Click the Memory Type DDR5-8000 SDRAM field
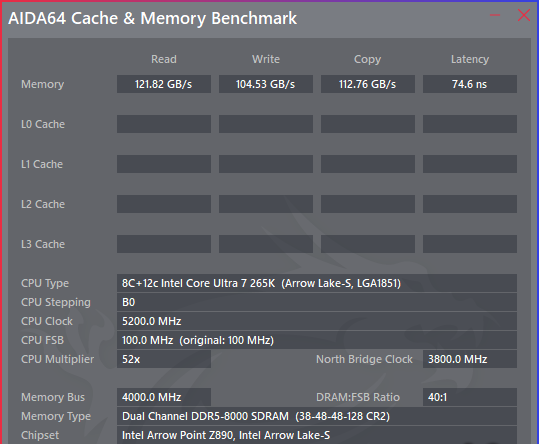Screen dimensions: 539x444 tap(317, 417)
